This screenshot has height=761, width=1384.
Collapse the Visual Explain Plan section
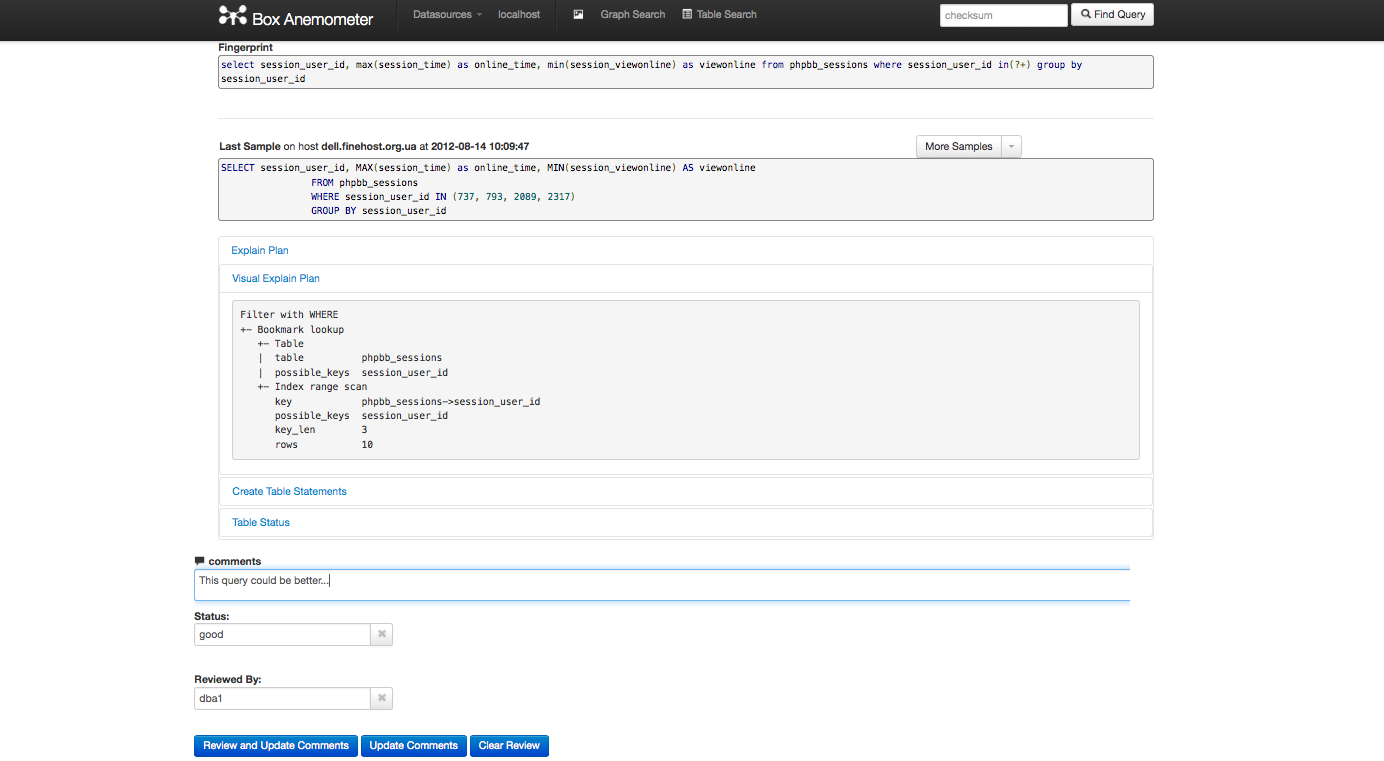click(x=276, y=278)
